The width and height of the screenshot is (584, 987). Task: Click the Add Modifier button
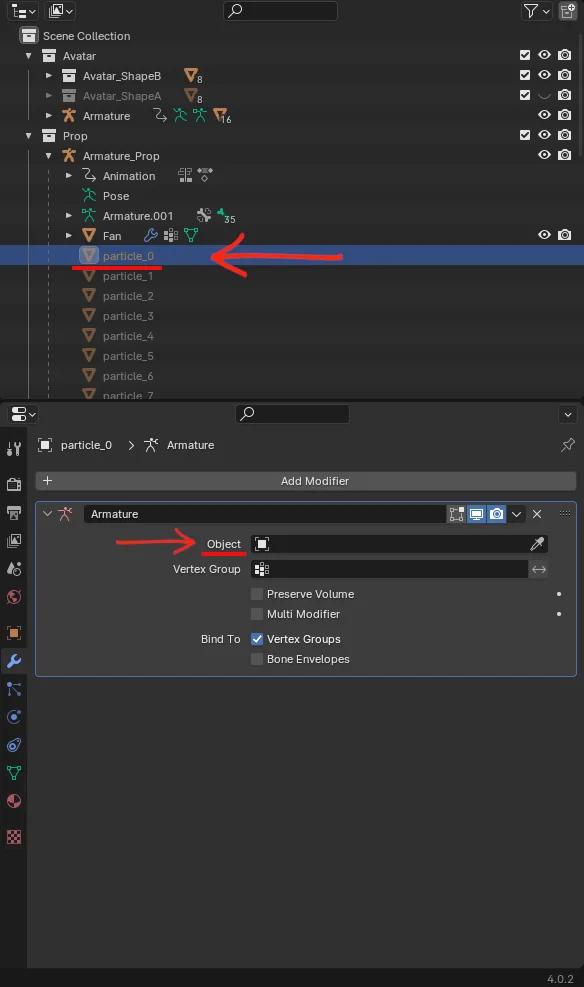click(x=306, y=481)
